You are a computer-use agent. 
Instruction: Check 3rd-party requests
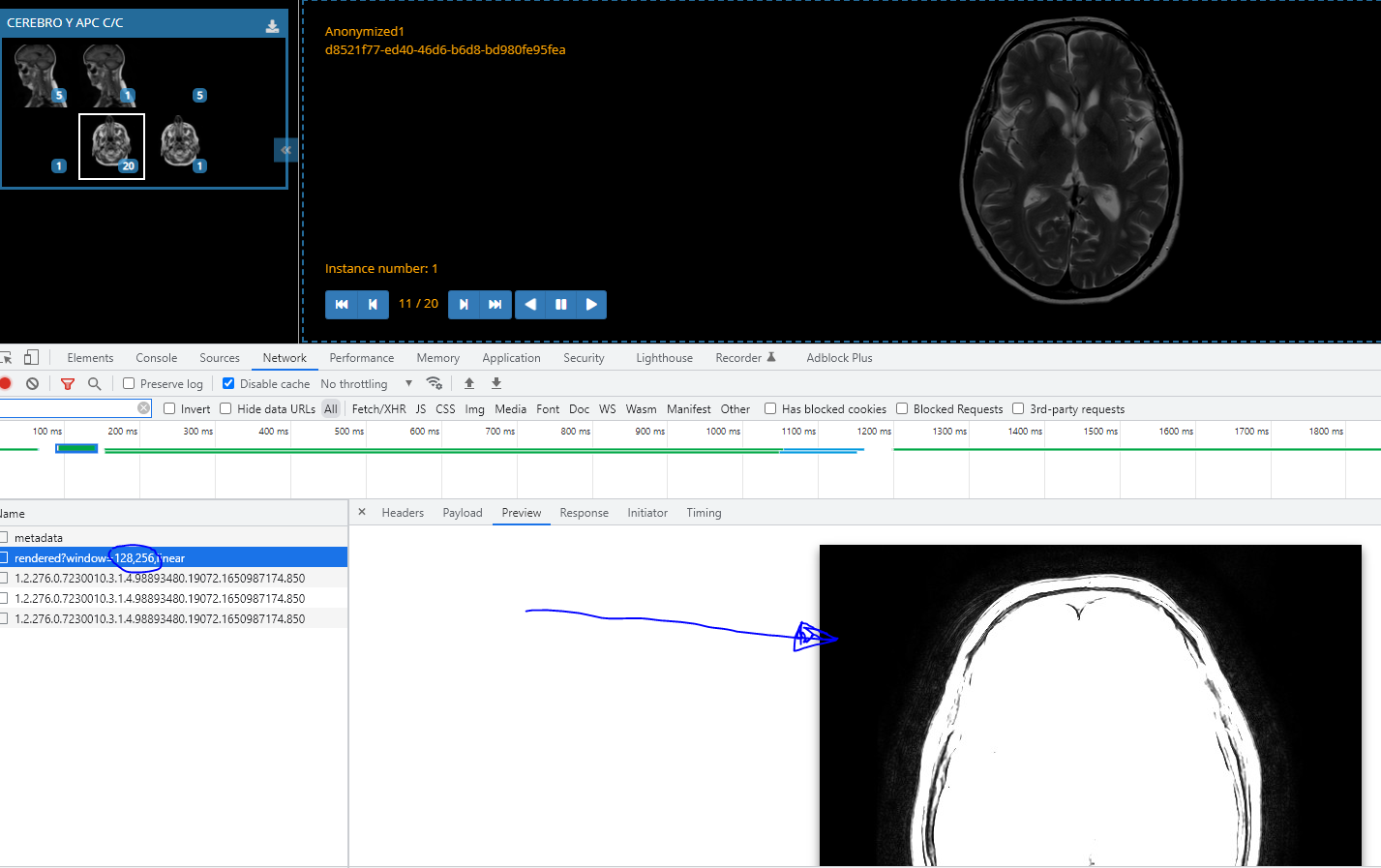[1018, 408]
